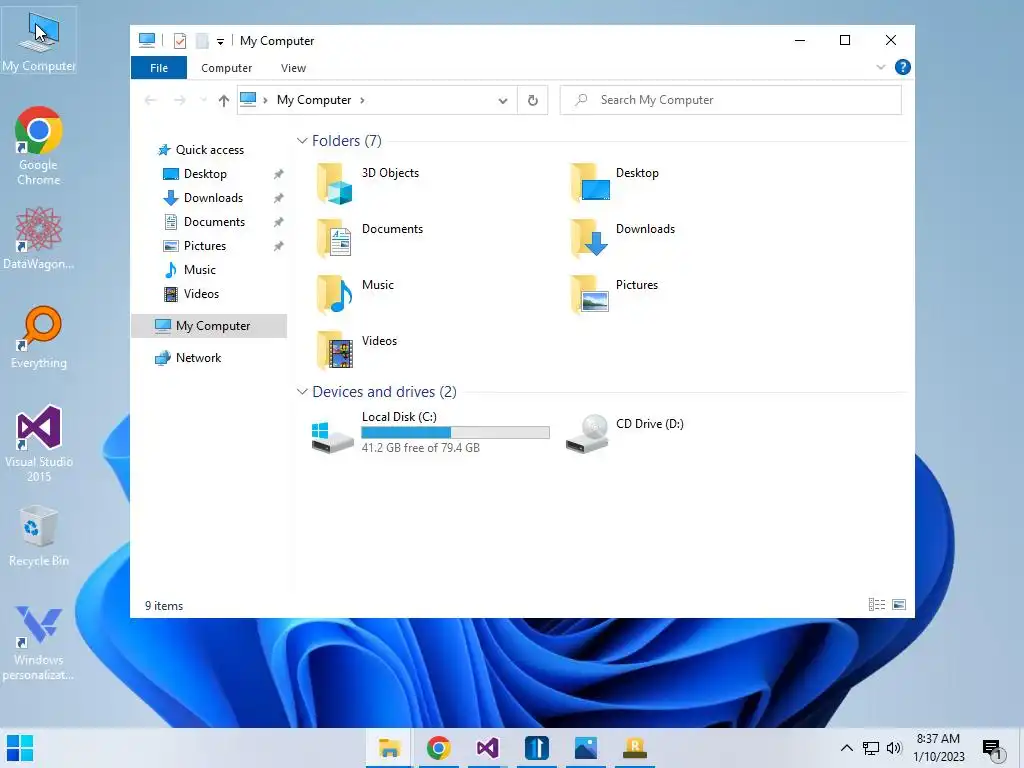
Task: Click the Properties quick access toolbar icon
Action: 180,41
